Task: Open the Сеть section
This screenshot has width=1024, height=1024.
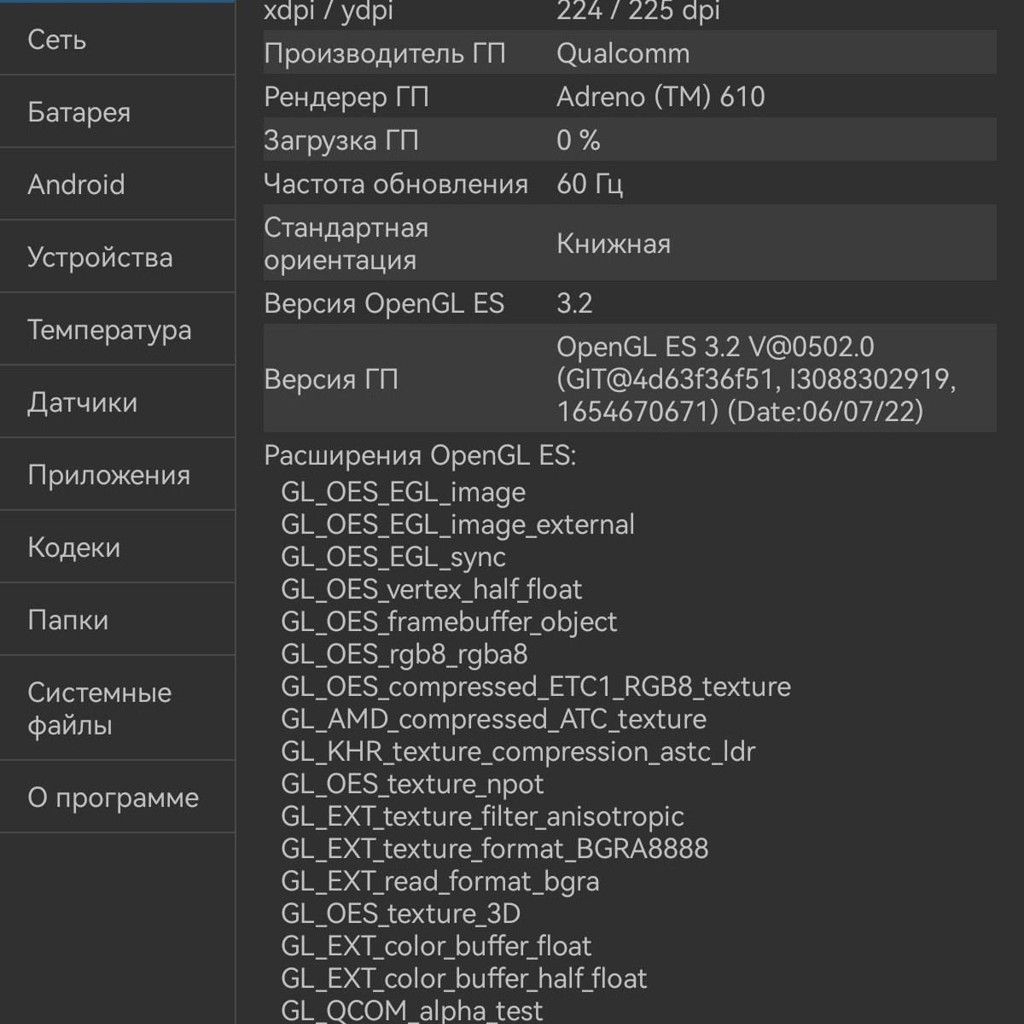Action: [118, 39]
